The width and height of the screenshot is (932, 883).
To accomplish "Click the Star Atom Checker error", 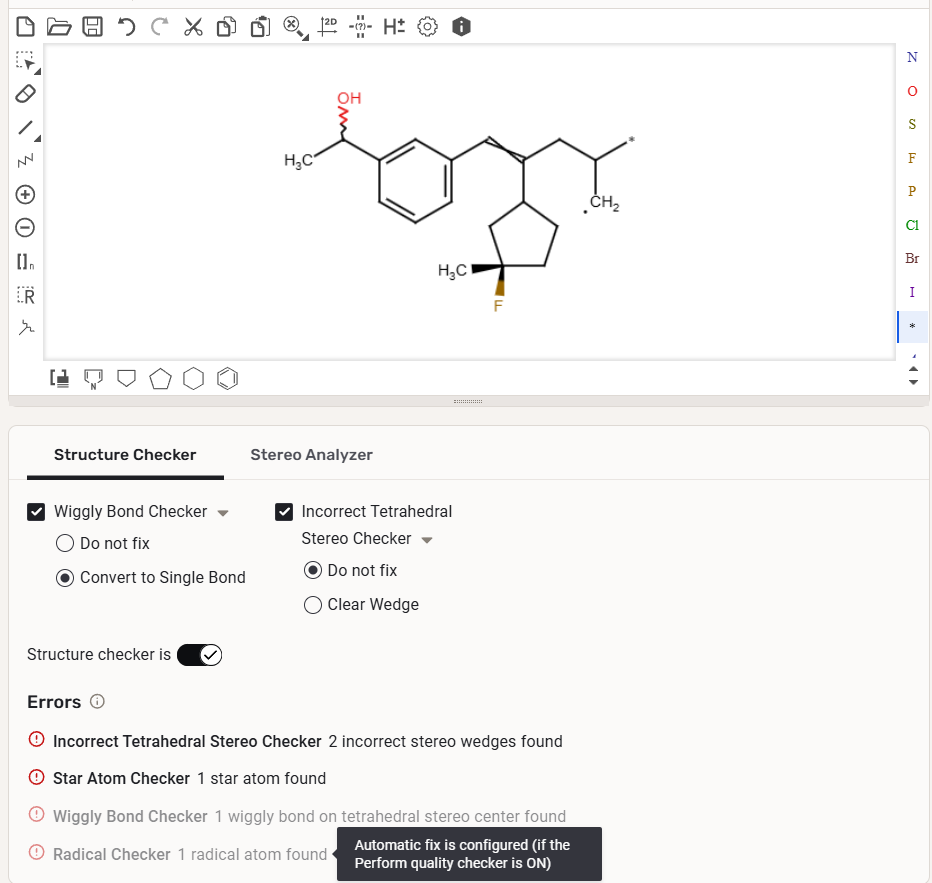I will [121, 779].
